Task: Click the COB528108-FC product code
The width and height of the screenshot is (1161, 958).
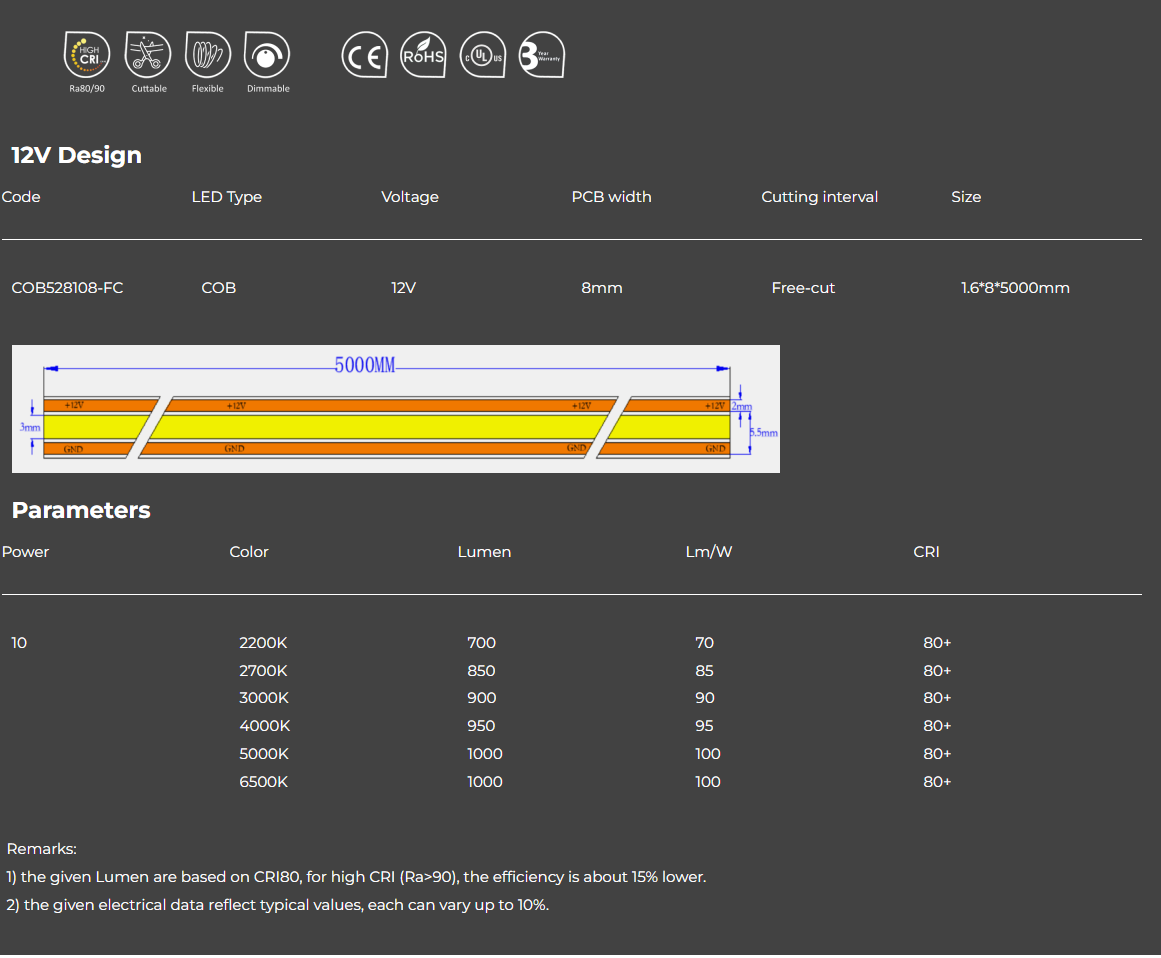Action: point(68,287)
